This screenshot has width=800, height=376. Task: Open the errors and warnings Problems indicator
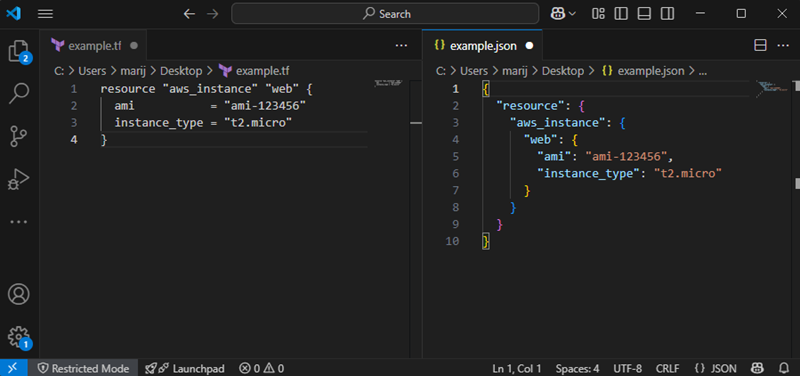[x=262, y=368]
